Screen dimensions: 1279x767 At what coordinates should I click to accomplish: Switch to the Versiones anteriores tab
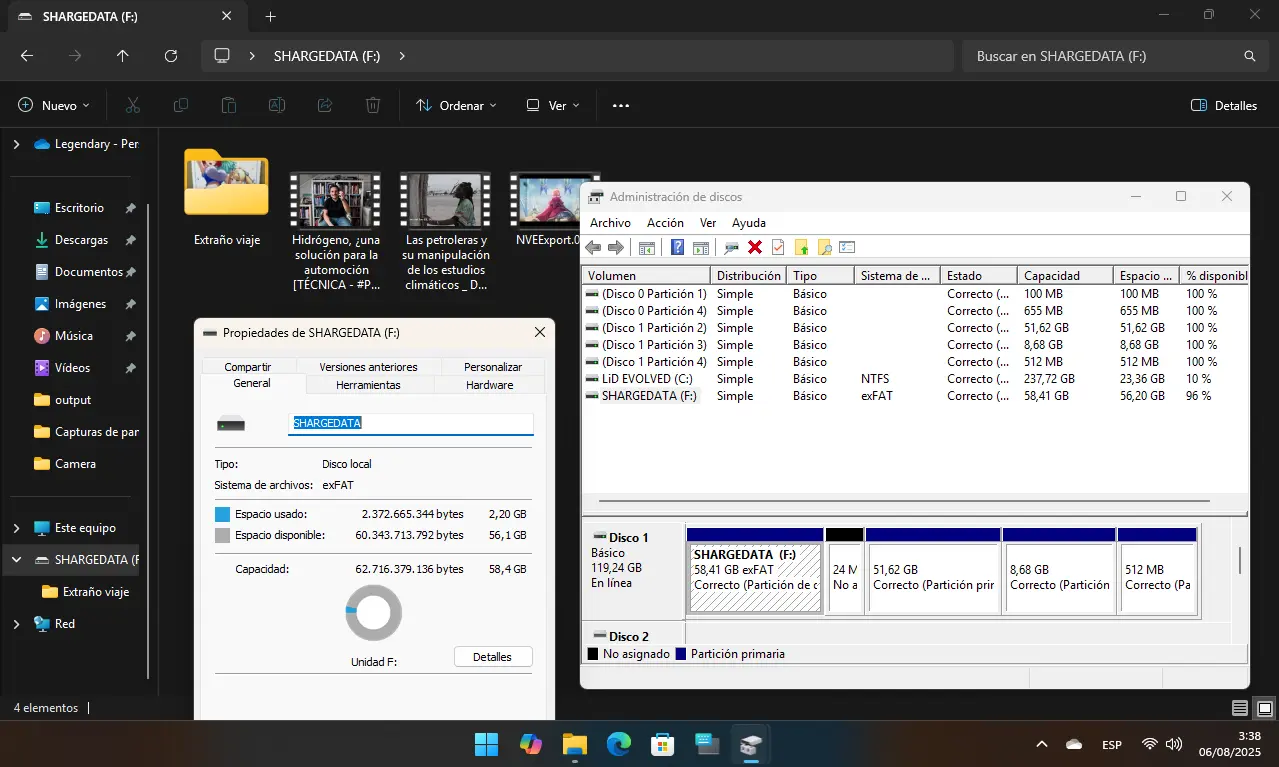[x=369, y=367]
